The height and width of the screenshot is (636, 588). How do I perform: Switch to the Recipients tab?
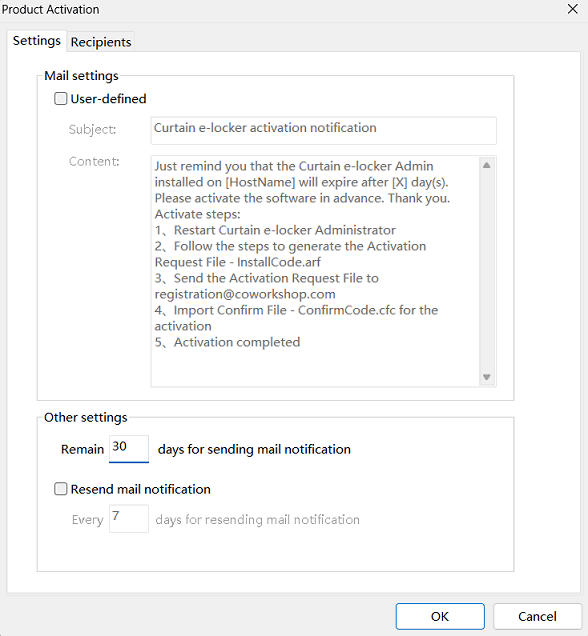[101, 42]
